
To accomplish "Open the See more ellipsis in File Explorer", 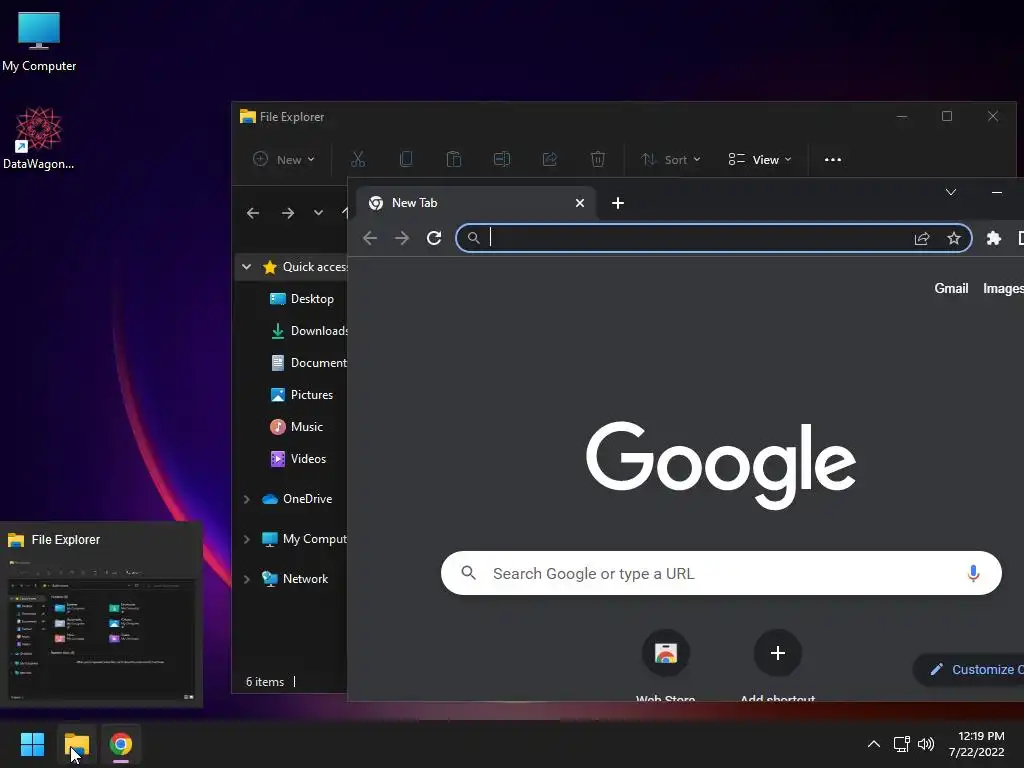I will click(833, 159).
